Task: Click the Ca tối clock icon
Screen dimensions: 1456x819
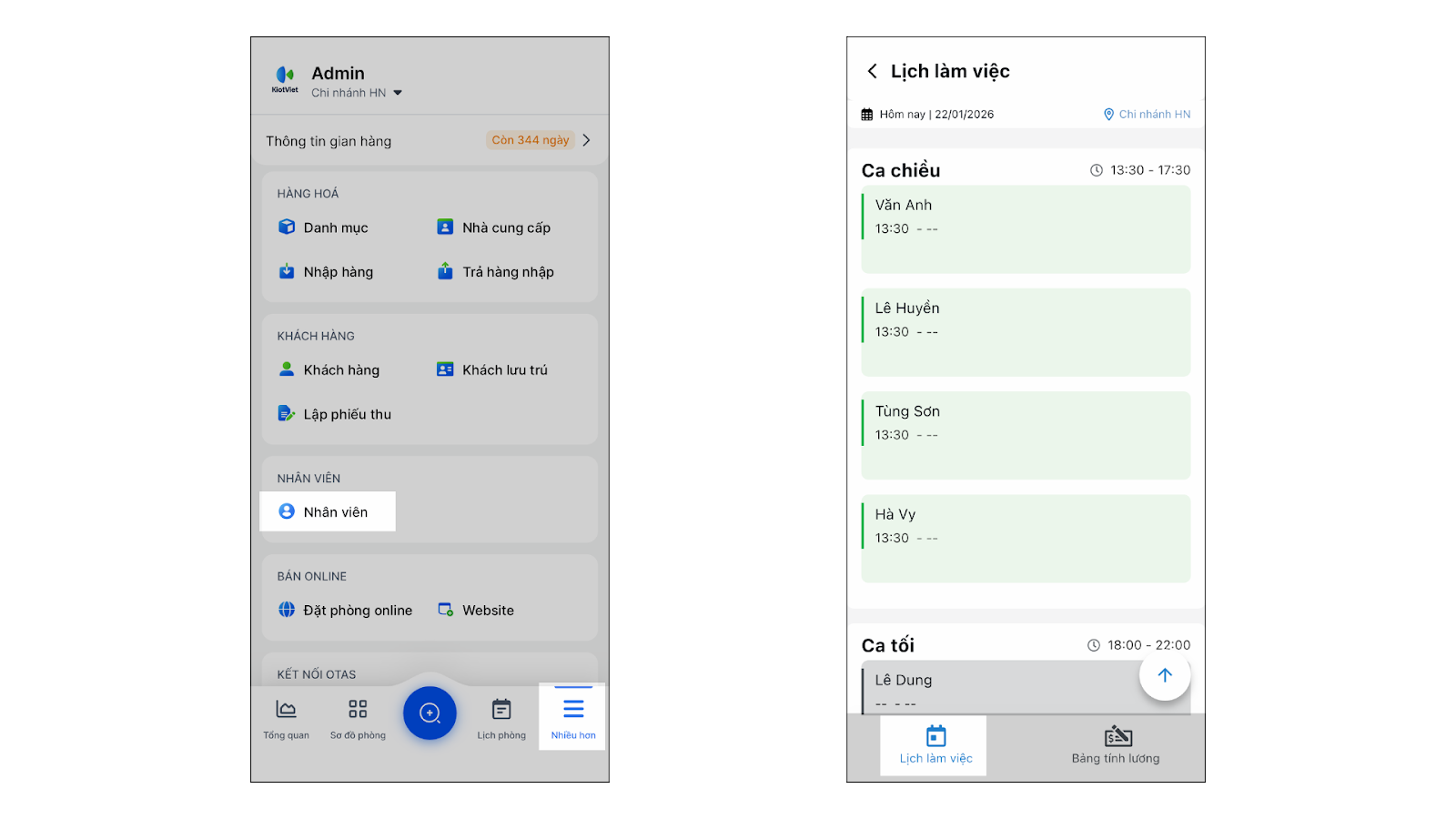Action: [x=1094, y=645]
